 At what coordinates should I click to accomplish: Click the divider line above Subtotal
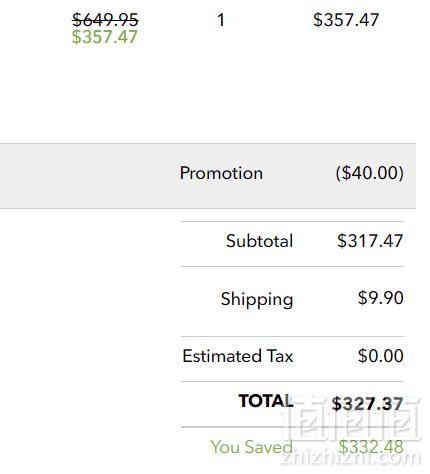[x=292, y=221]
